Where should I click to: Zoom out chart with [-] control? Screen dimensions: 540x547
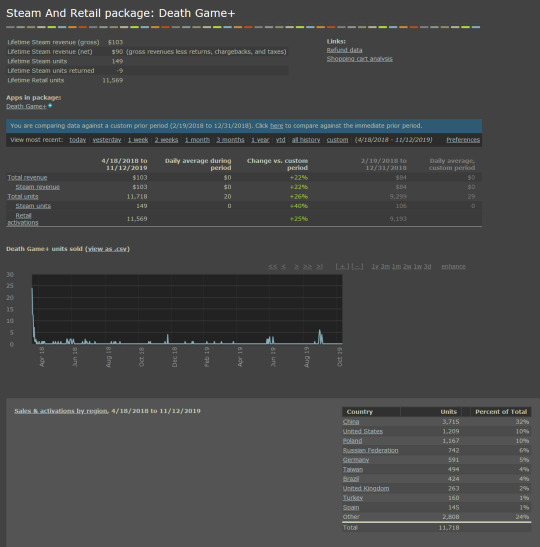[357, 267]
